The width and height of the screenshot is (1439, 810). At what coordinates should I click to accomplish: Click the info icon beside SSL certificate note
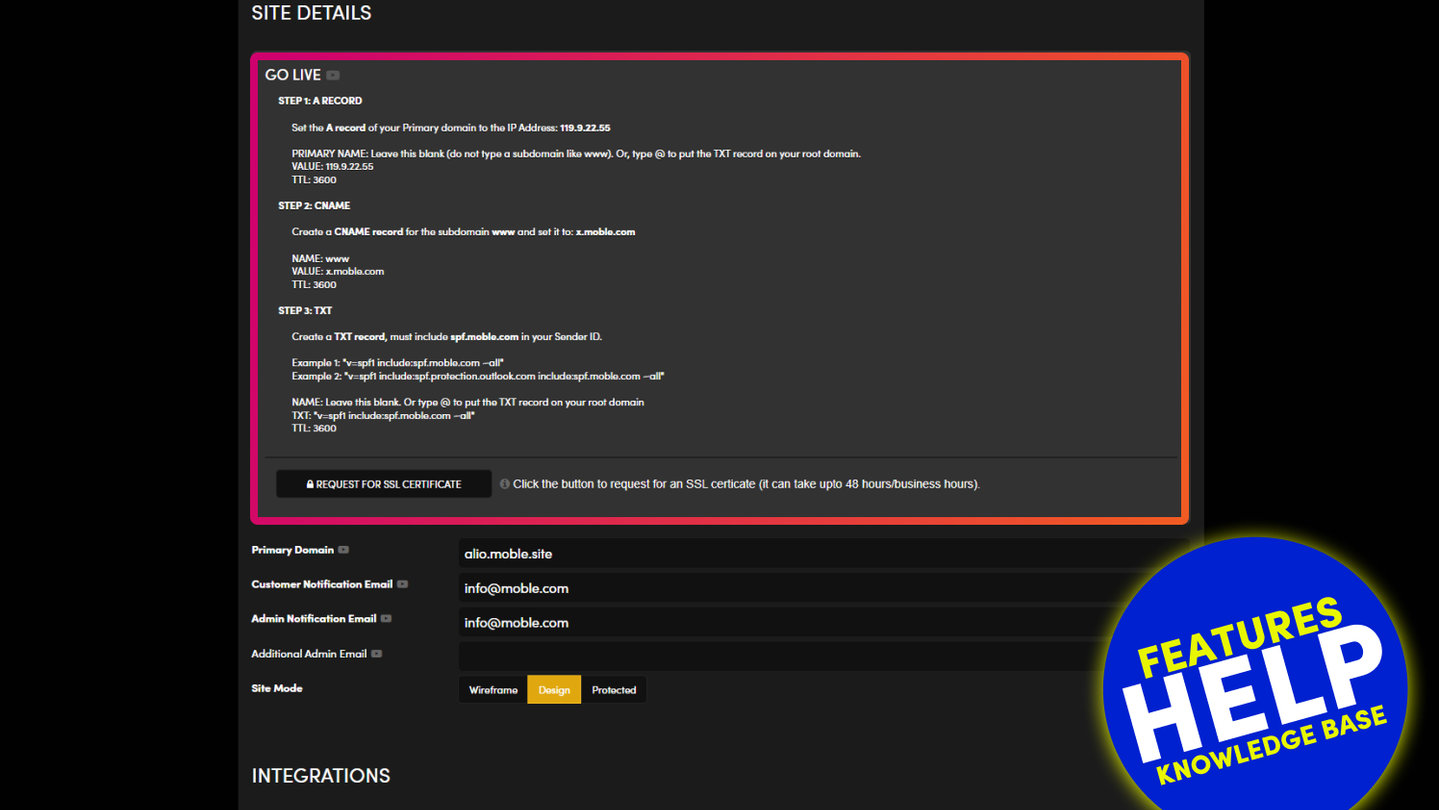(x=504, y=484)
